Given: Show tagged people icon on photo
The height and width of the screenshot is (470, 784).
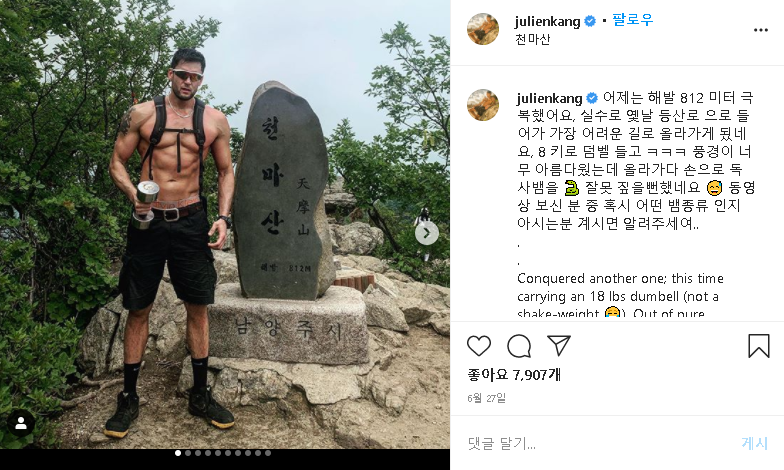Looking at the screenshot, I should (x=21, y=424).
